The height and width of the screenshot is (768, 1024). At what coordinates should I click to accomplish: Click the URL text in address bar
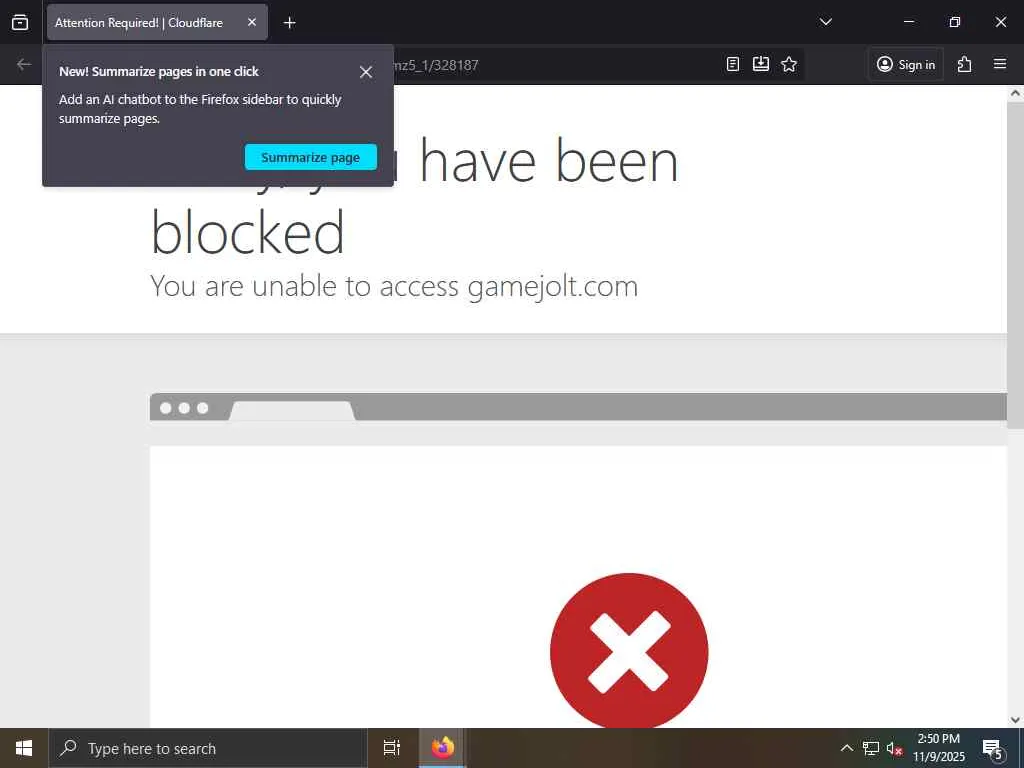[x=436, y=65]
